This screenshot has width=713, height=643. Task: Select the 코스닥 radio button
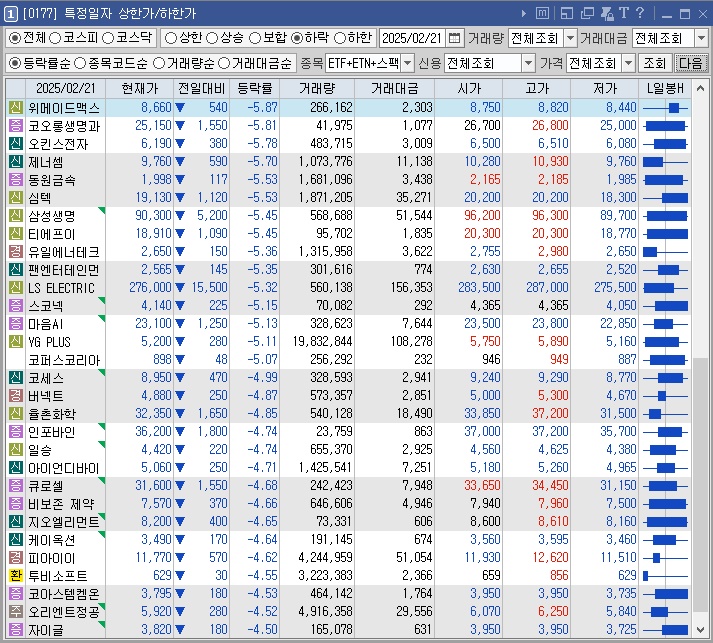tap(108, 38)
